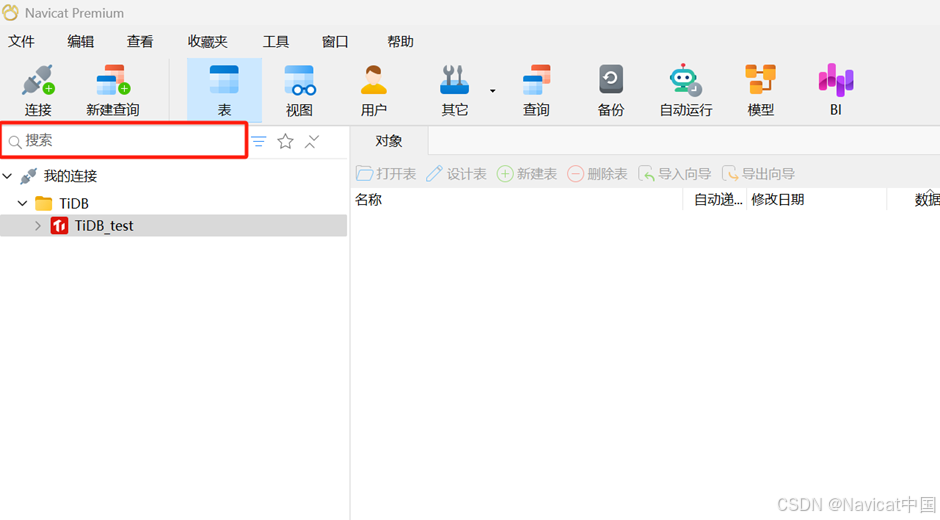The image size is (940, 520).
Task: Open the 帮助 menu
Action: coord(400,41)
